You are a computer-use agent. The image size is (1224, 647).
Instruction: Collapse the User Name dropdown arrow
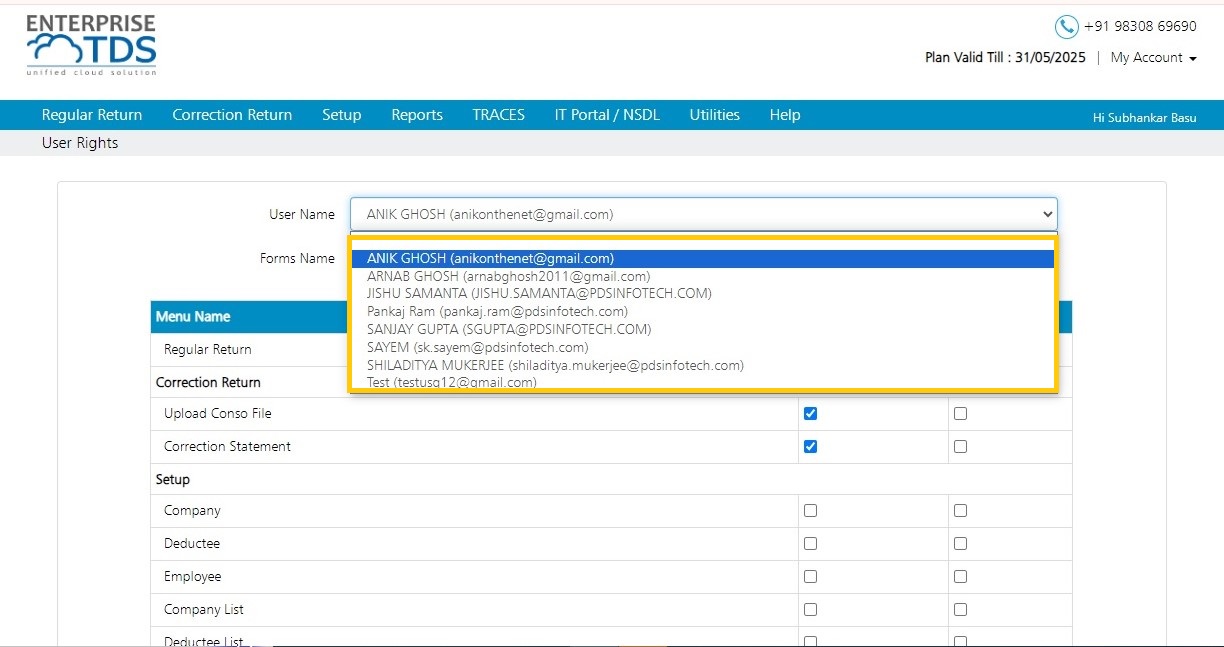(x=1047, y=214)
